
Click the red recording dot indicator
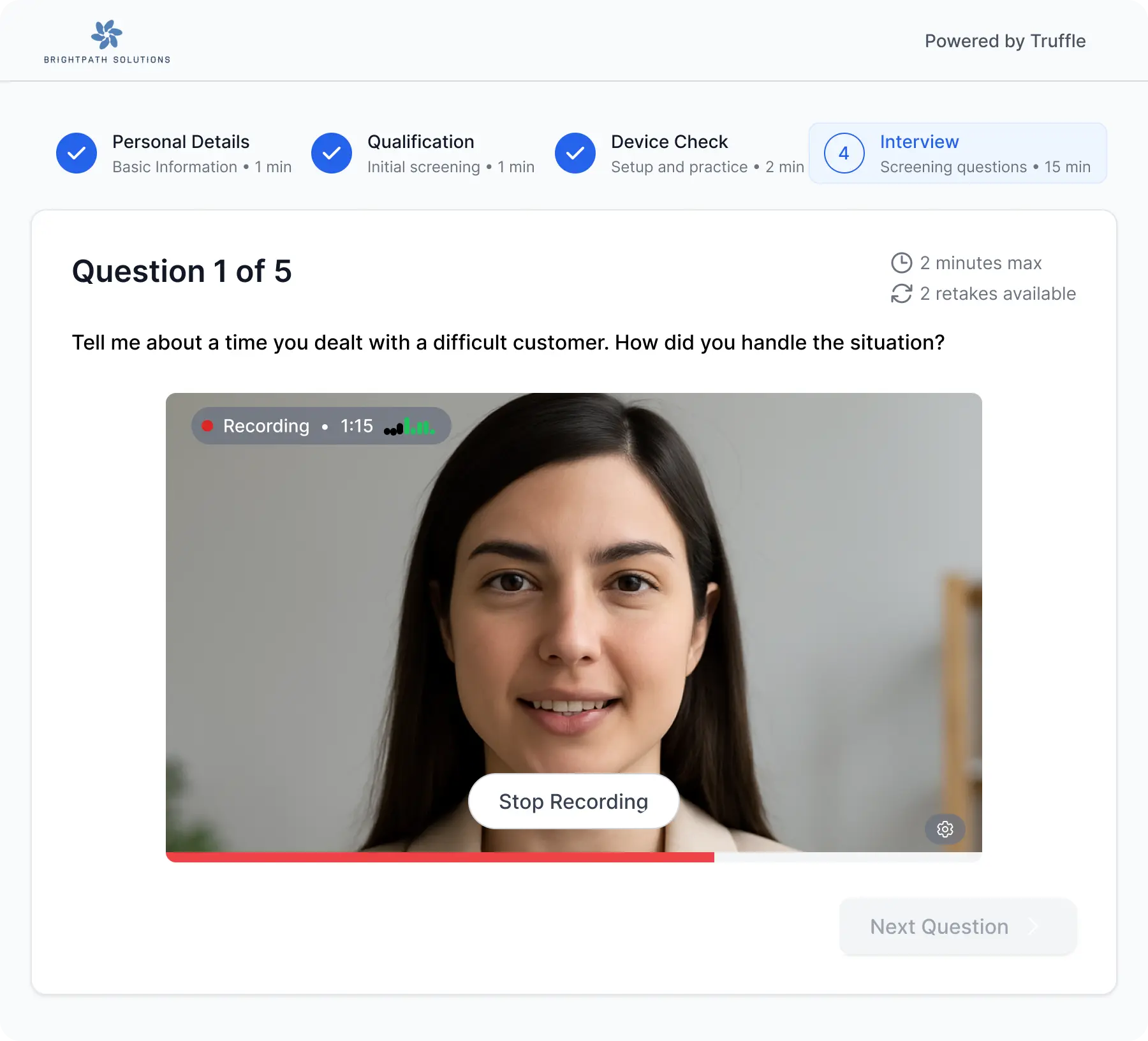tap(207, 425)
